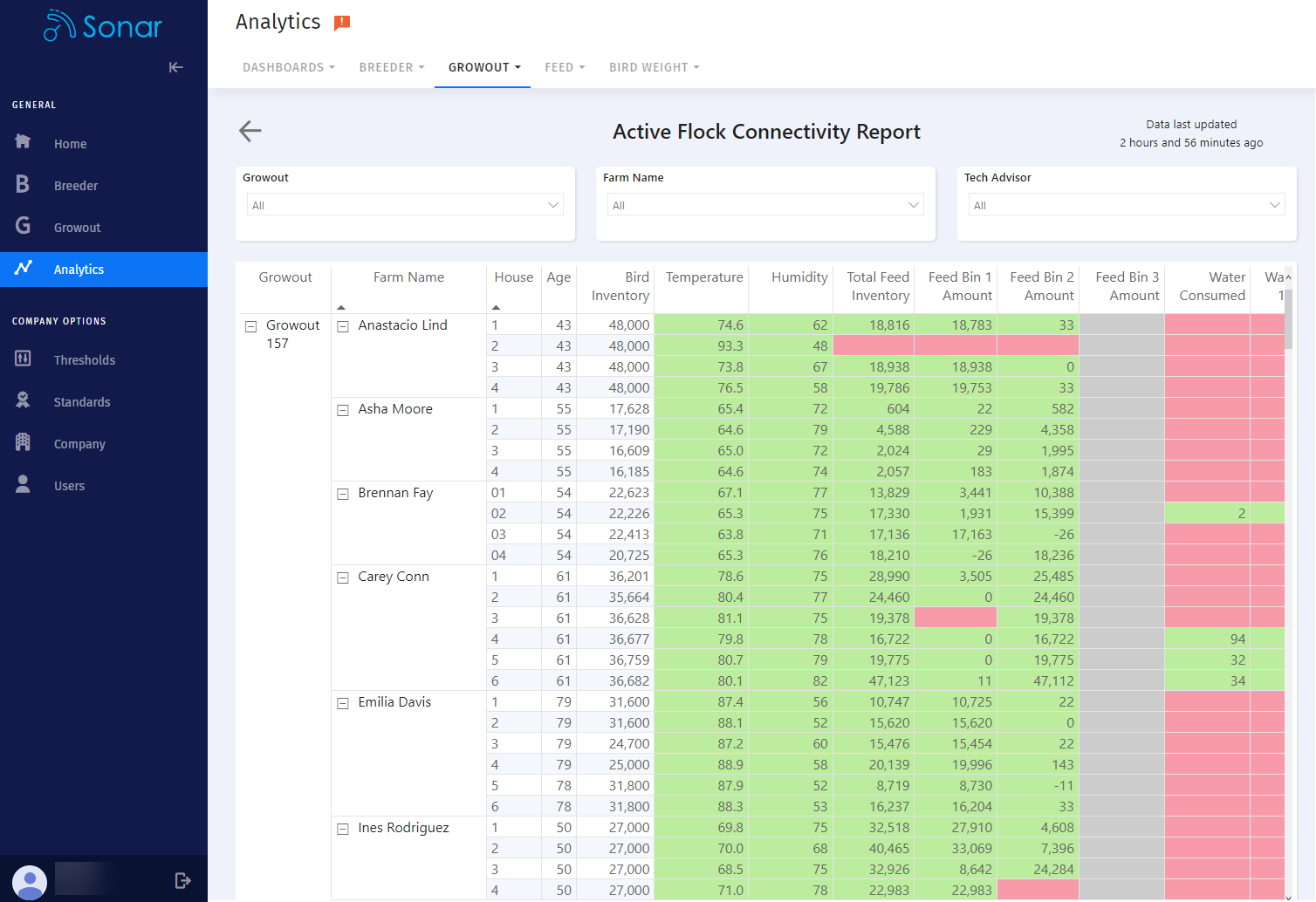This screenshot has height=902, width=1316.
Task: Click the table vertical scrollbar
Action: 1288,318
